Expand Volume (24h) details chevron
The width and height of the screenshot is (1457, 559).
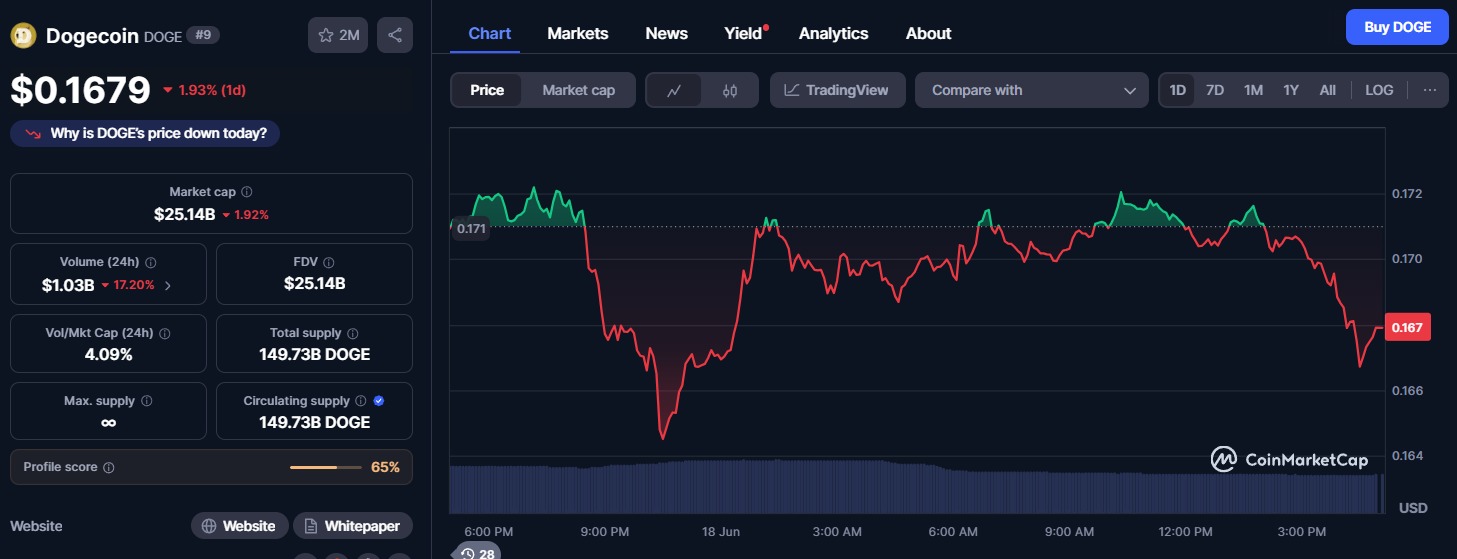[167, 285]
